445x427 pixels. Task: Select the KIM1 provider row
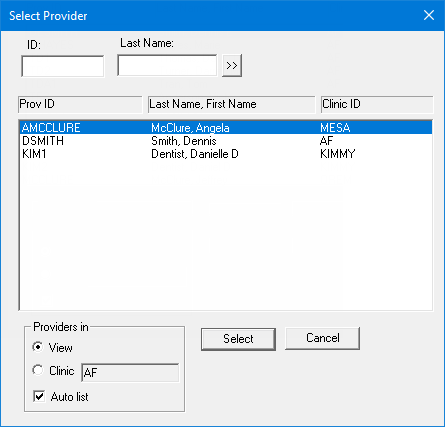click(226, 154)
